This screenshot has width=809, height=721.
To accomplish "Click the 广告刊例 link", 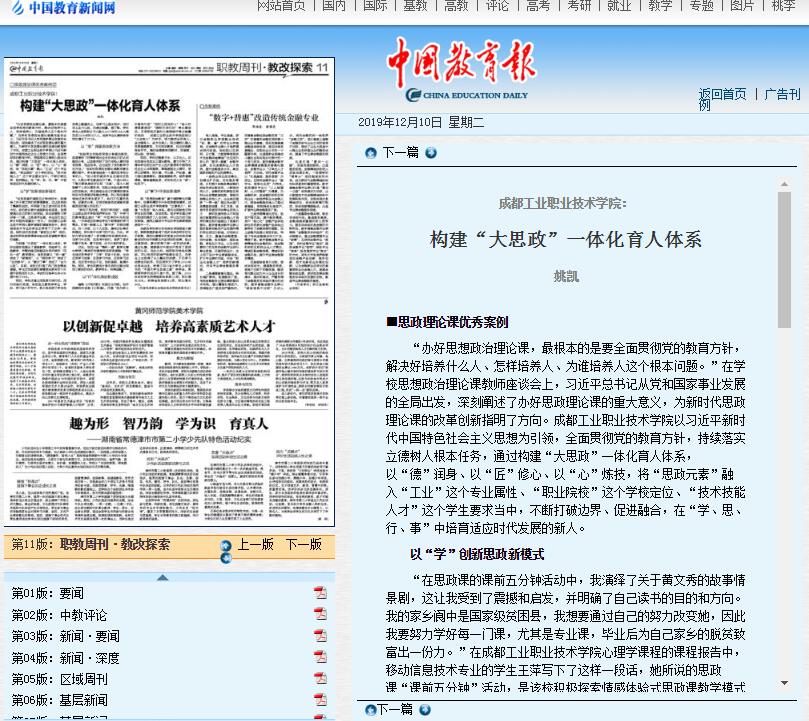I will point(782,94).
